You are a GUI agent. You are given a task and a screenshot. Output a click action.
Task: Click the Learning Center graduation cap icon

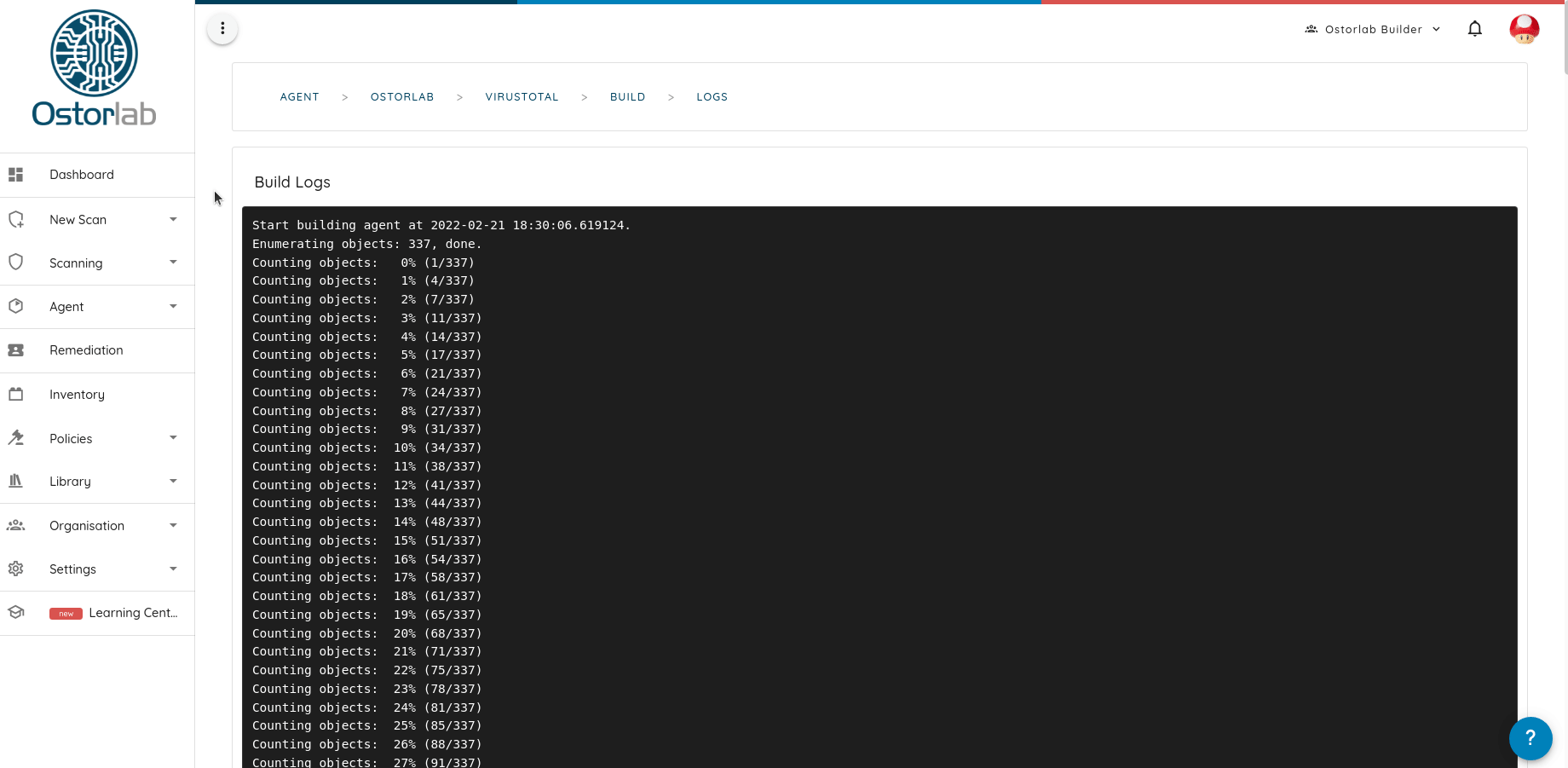[x=15, y=612]
